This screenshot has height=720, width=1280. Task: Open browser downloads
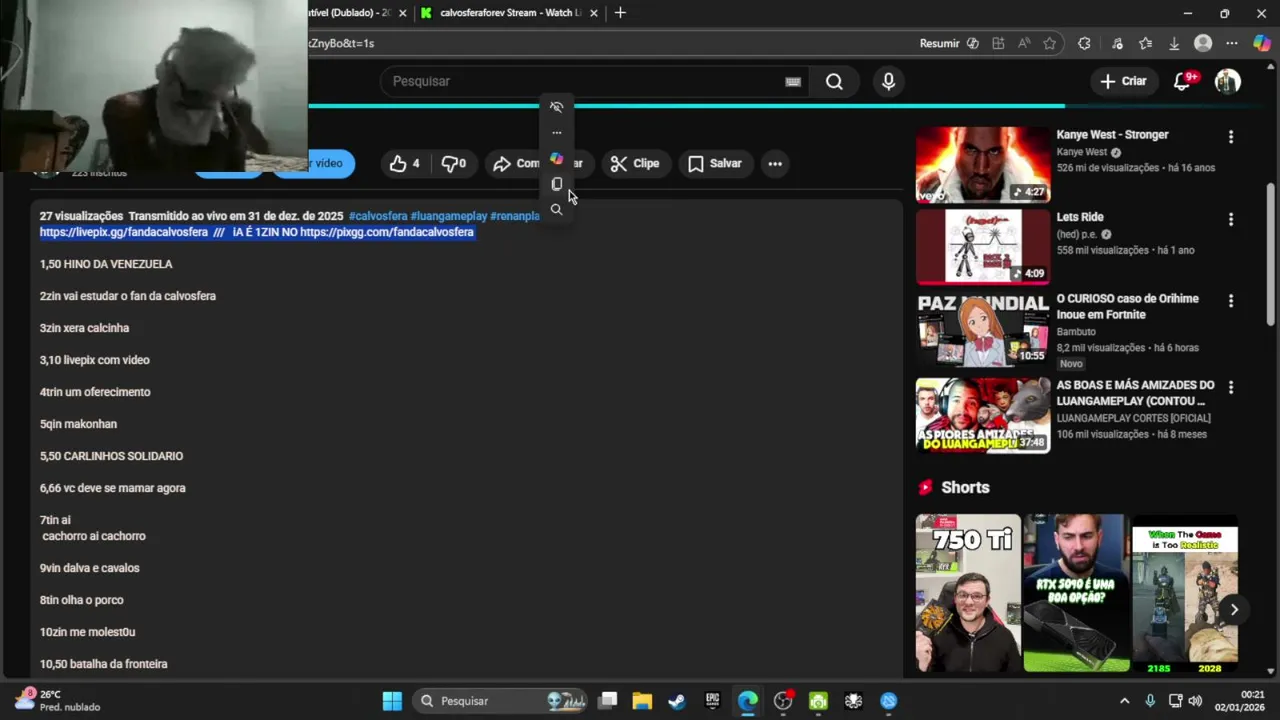tap(1174, 43)
